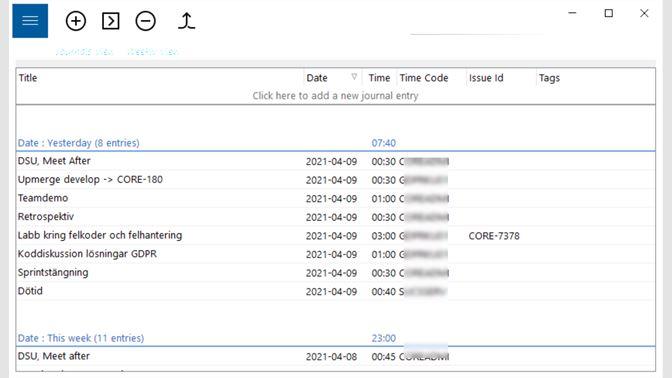Click the 03:00 time cell
This screenshot has height=378, width=672.
384,236
